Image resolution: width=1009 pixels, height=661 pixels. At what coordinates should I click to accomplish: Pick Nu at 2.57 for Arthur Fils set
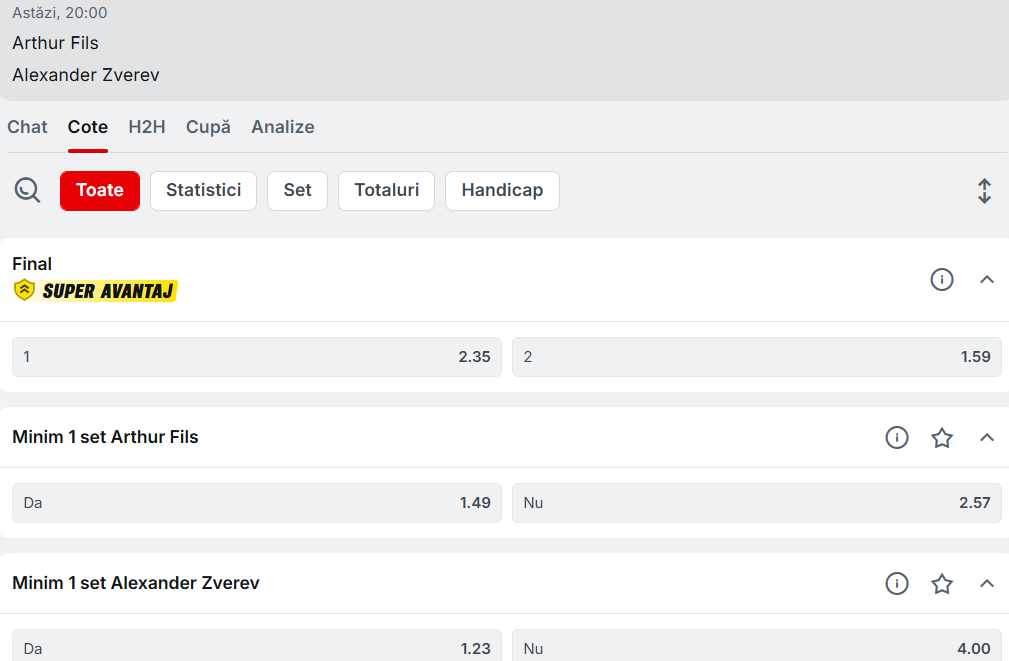(756, 503)
